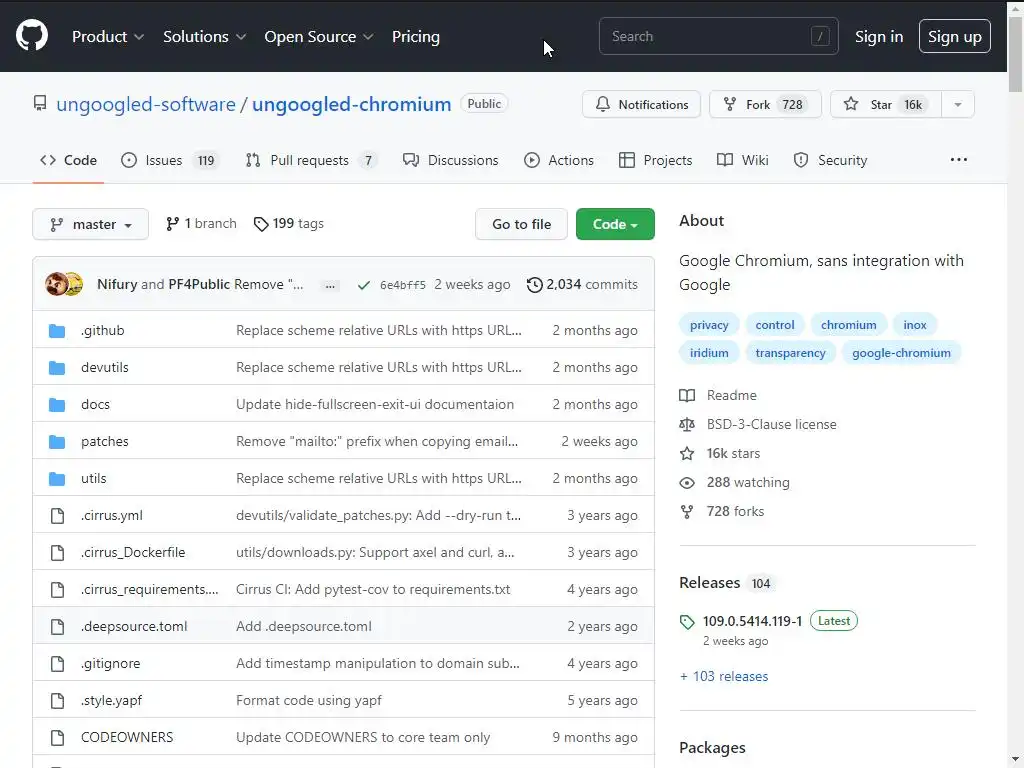Viewport: 1024px width, 768px height.
Task: Open the devutils folder
Action: (104, 367)
